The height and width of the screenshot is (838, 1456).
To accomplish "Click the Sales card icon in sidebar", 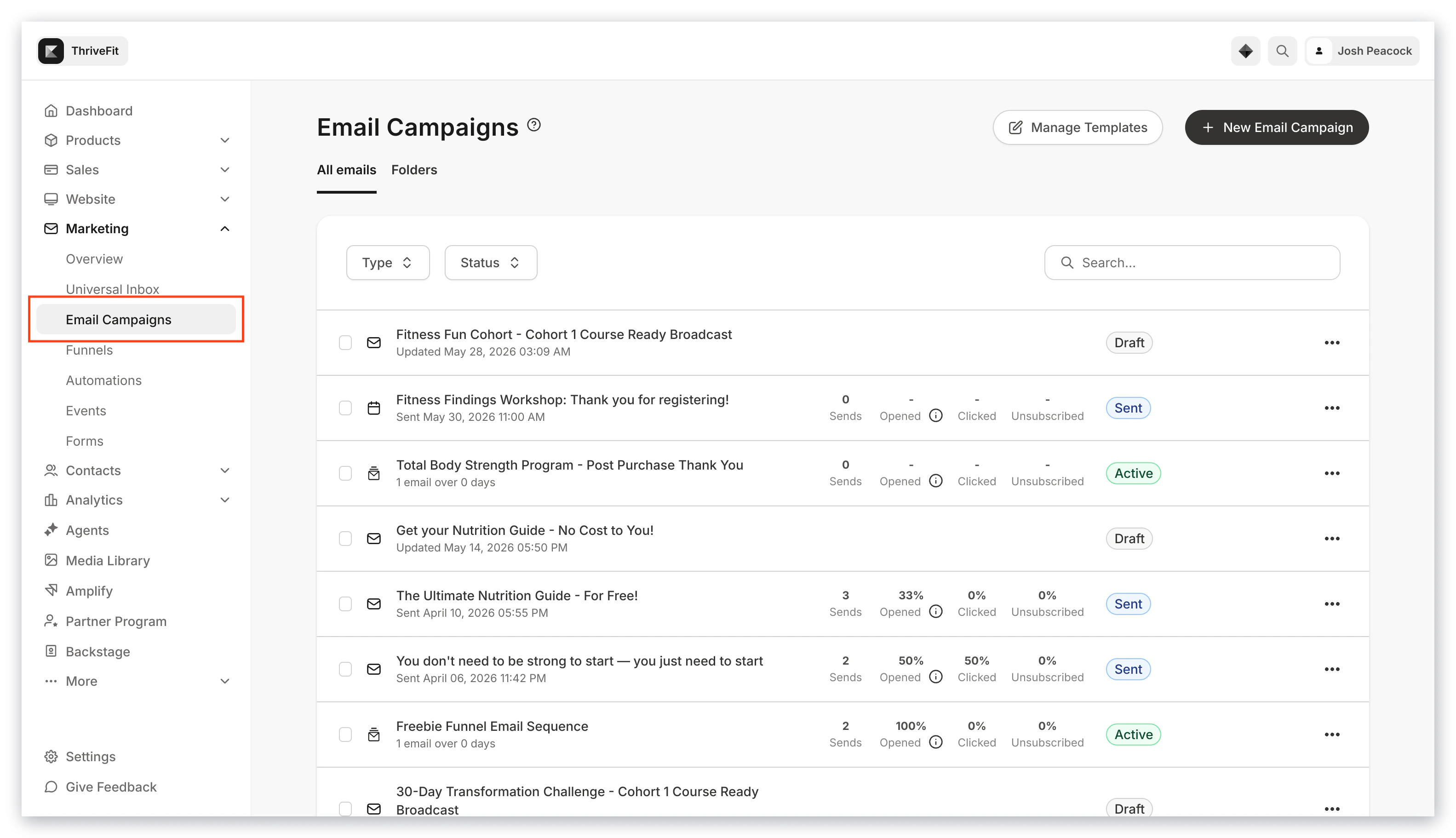I will pos(51,169).
